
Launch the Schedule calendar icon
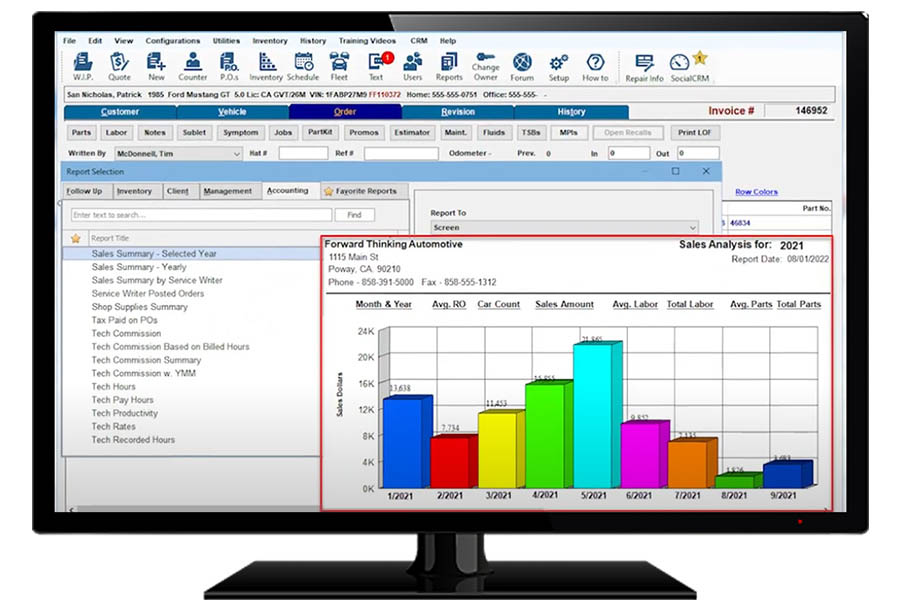303,66
